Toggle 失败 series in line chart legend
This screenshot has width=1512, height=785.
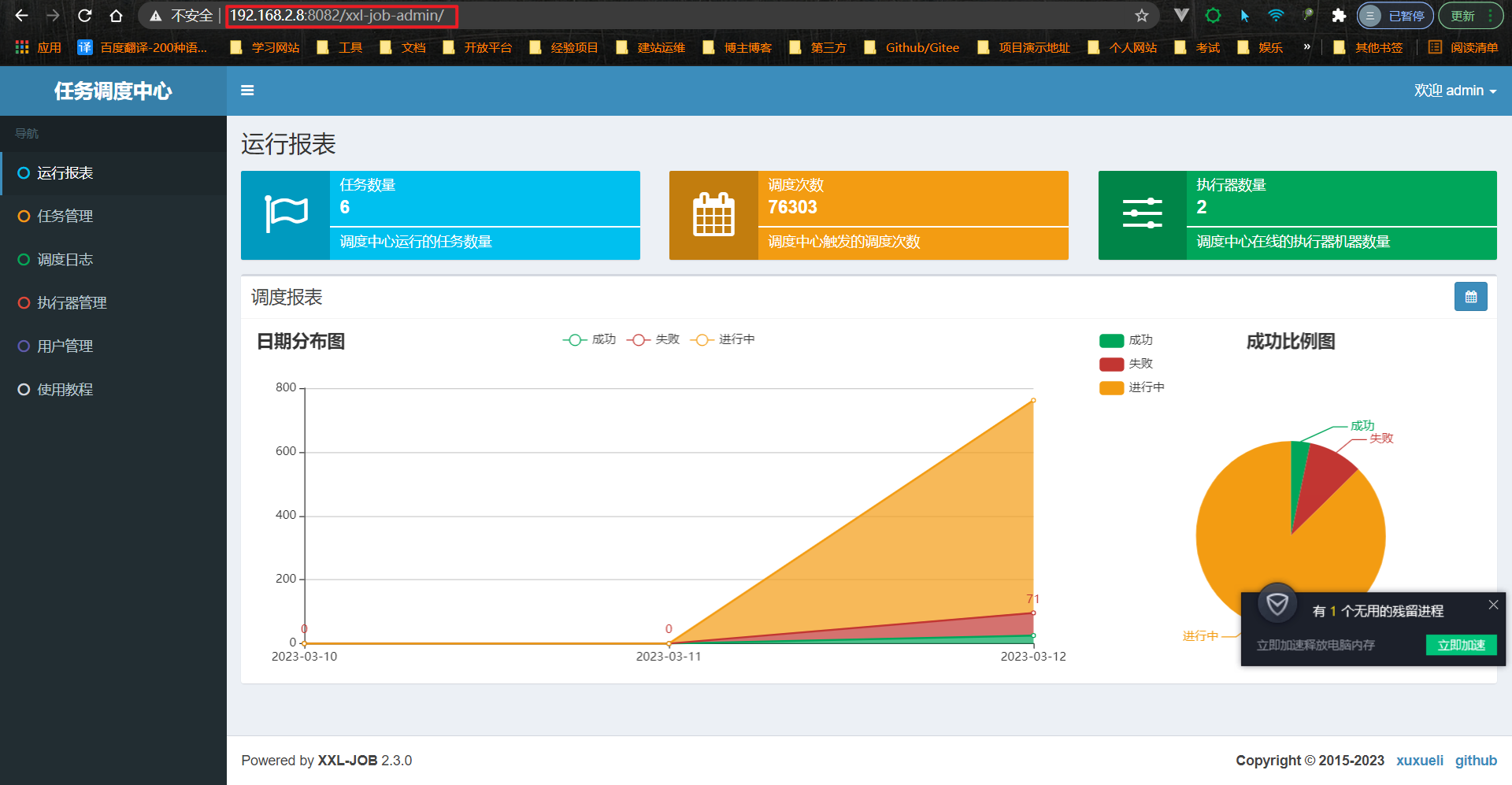[654, 339]
